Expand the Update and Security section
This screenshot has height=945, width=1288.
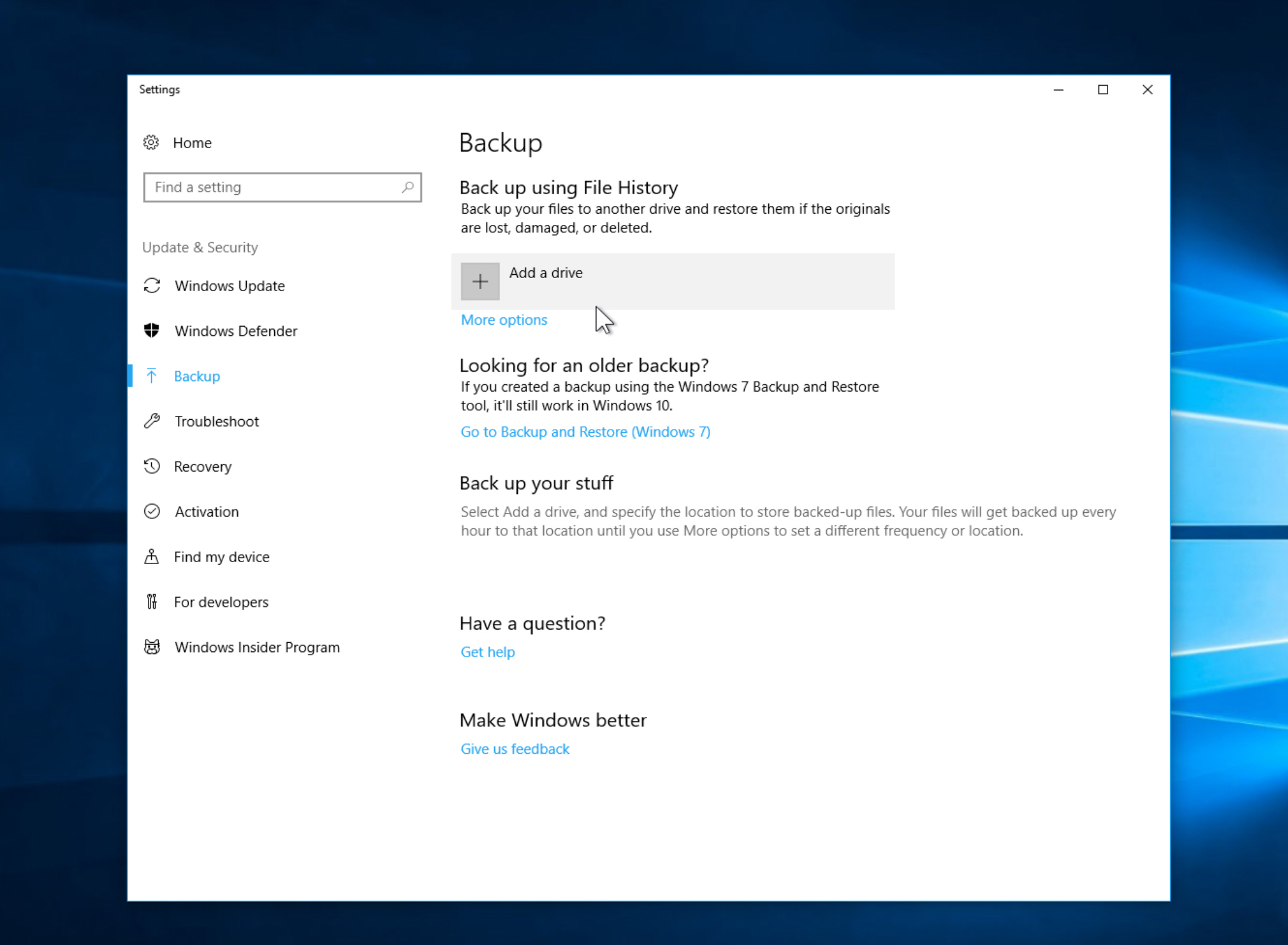point(200,247)
